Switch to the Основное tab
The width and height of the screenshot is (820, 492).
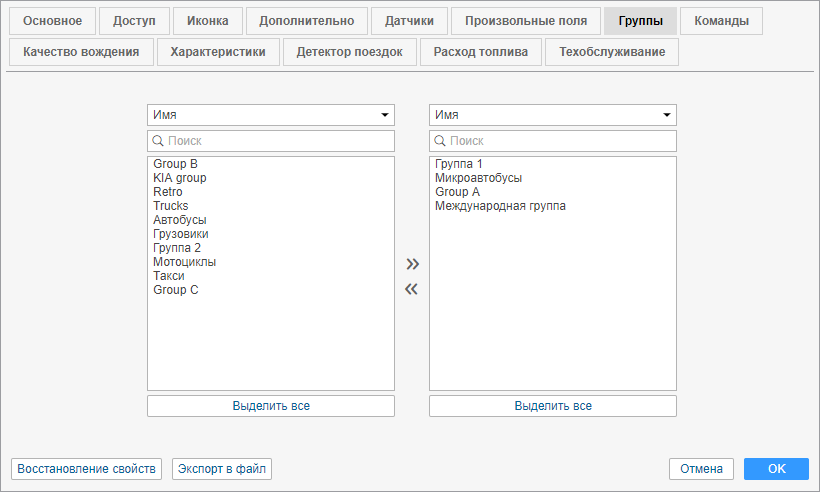click(53, 21)
